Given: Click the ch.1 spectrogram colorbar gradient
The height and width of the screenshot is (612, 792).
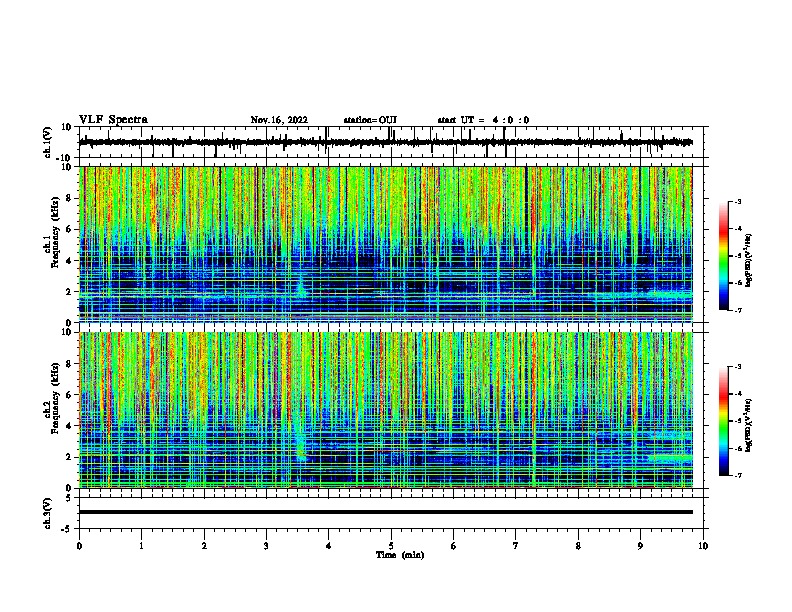Looking at the screenshot, I should tap(723, 256).
